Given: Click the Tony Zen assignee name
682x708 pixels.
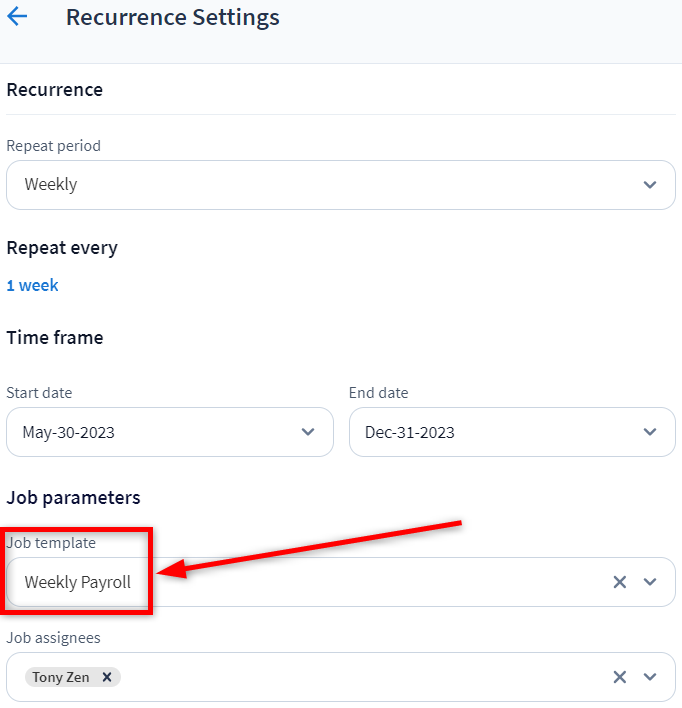Looking at the screenshot, I should (x=61, y=677).
